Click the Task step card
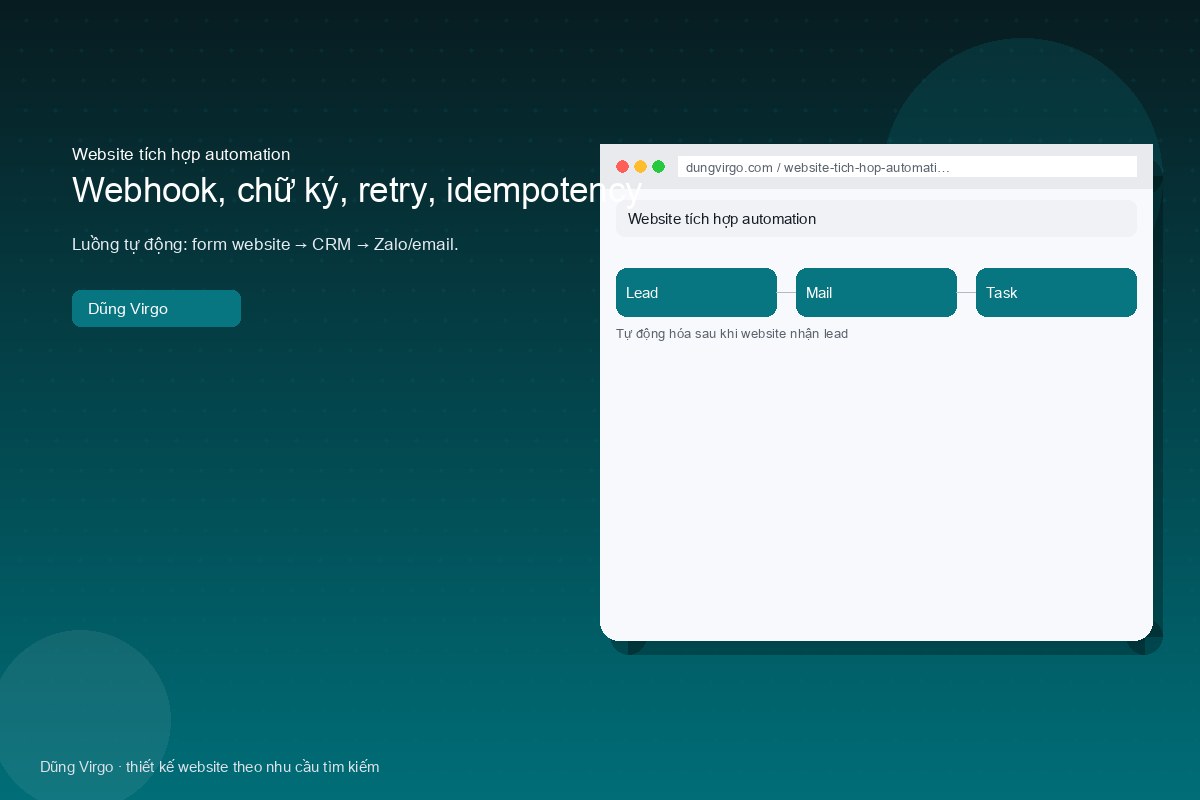Image resolution: width=1200 pixels, height=800 pixels. 1056,292
